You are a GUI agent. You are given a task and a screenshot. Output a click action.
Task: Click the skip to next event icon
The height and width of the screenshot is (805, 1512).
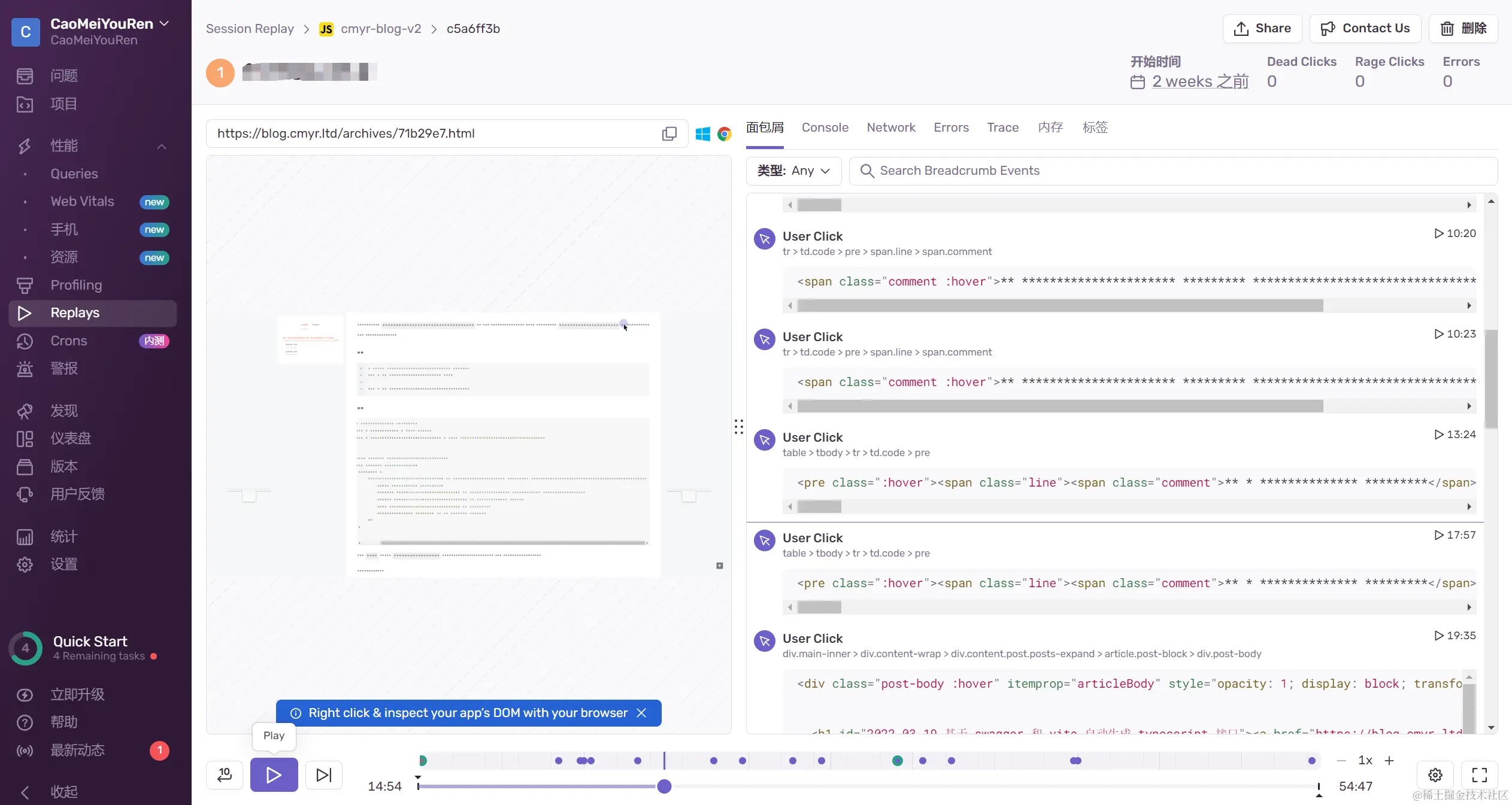323,774
